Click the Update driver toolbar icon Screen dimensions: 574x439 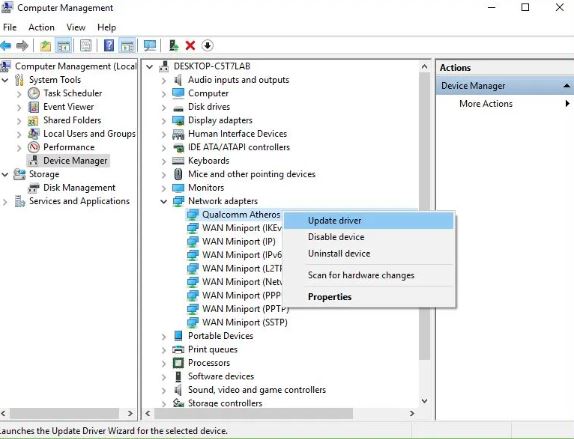pyautogui.click(x=174, y=46)
